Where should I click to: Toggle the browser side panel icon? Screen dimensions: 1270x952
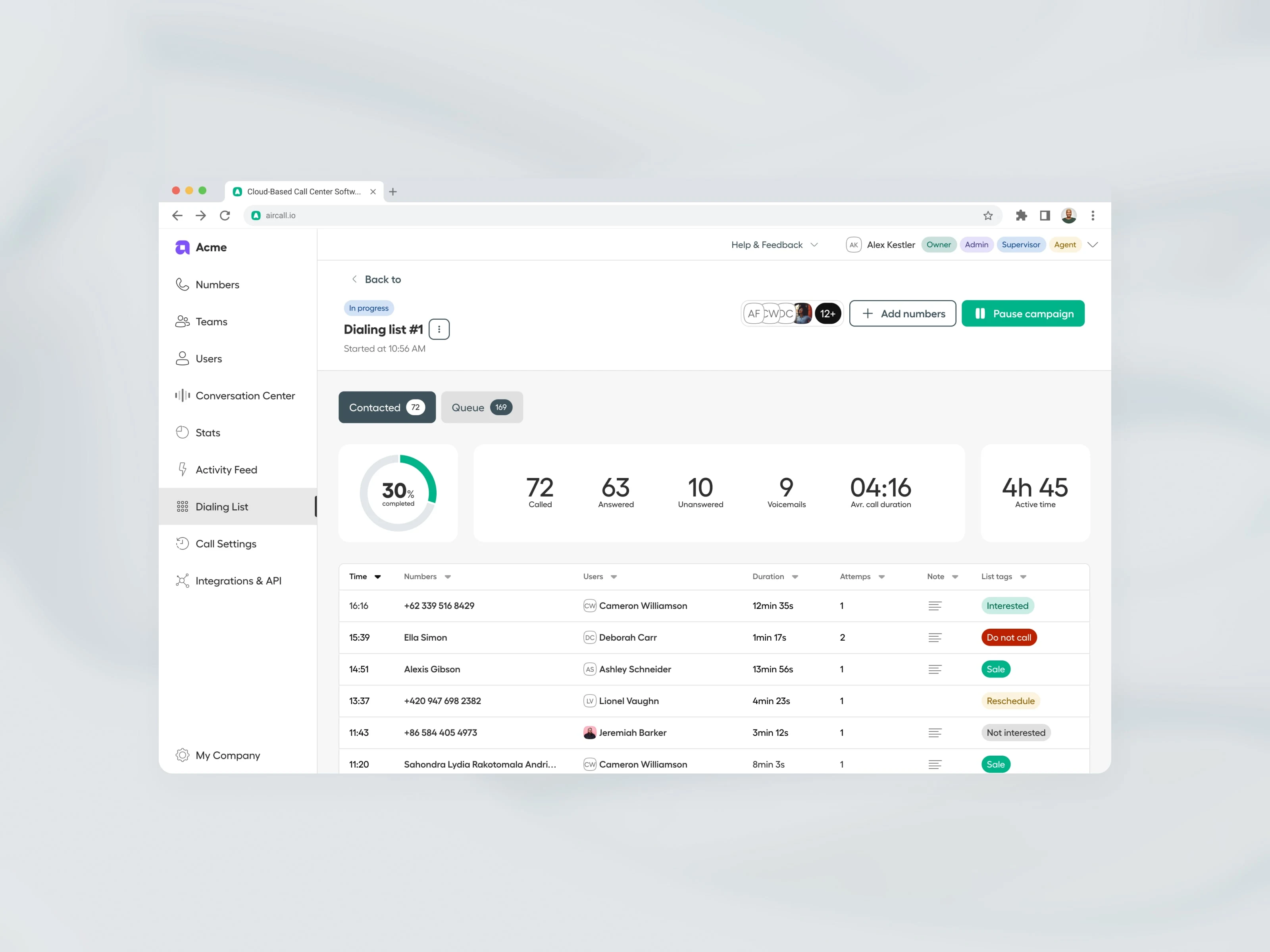click(x=1044, y=215)
